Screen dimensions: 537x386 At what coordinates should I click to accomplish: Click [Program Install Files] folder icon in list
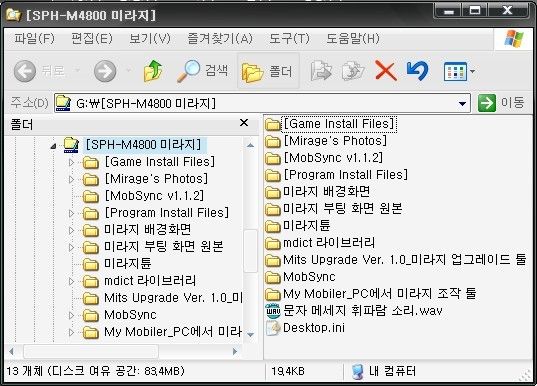point(273,175)
